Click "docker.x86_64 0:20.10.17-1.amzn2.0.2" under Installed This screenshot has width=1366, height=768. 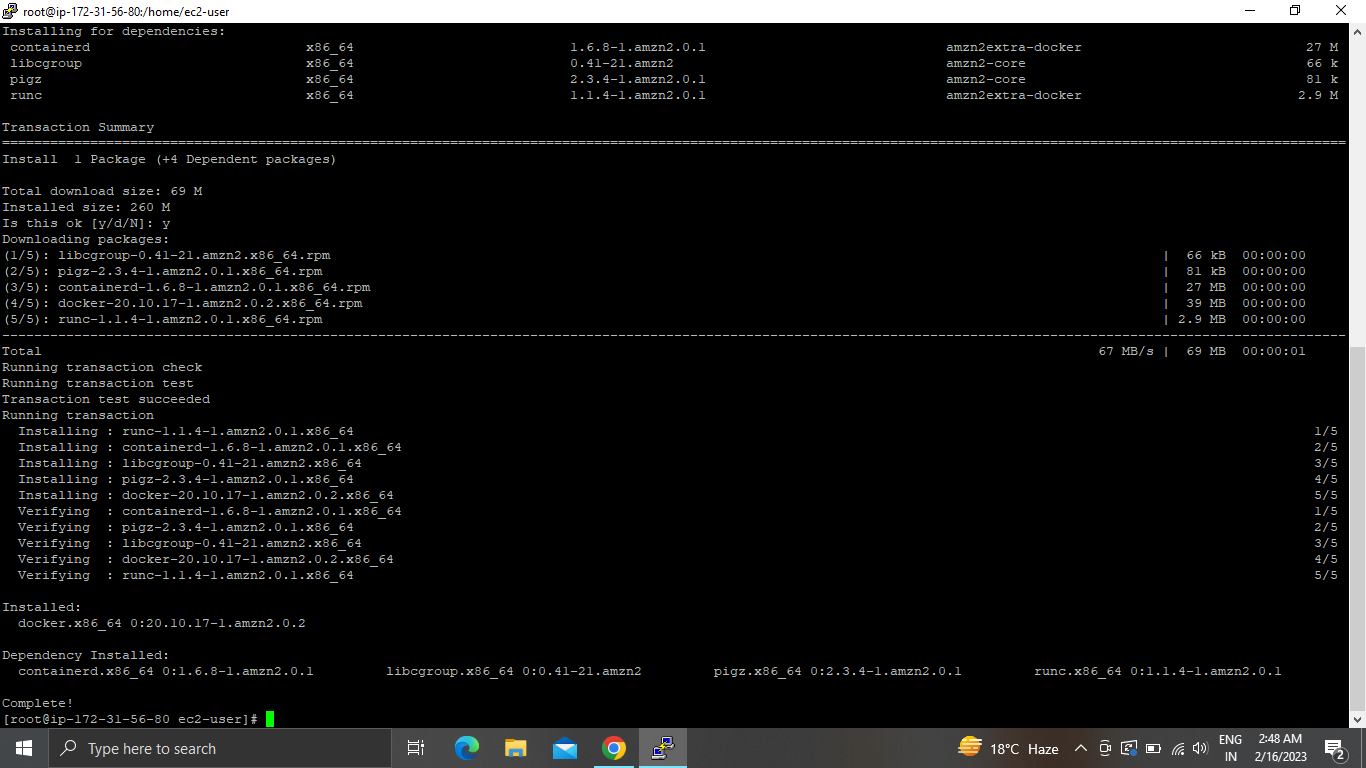[x=162, y=623]
